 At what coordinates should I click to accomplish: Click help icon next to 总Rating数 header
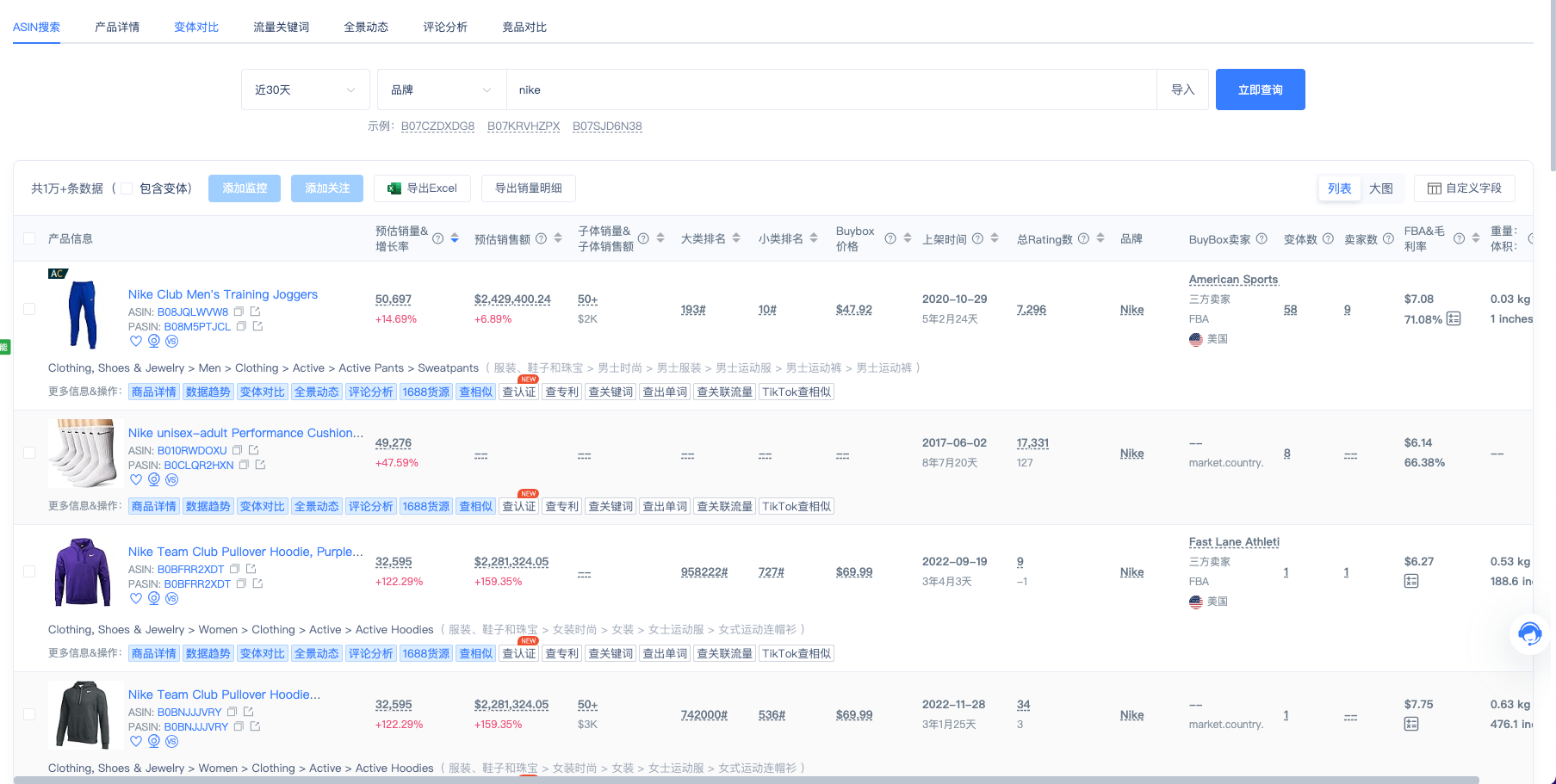coord(1083,238)
